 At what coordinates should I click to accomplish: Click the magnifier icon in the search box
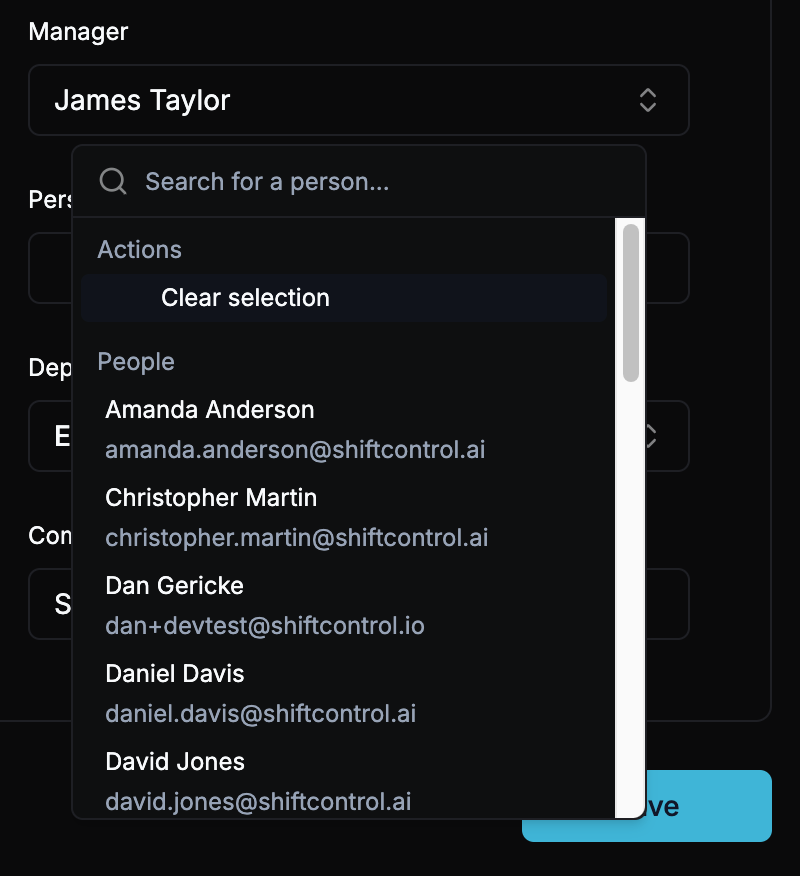114,181
